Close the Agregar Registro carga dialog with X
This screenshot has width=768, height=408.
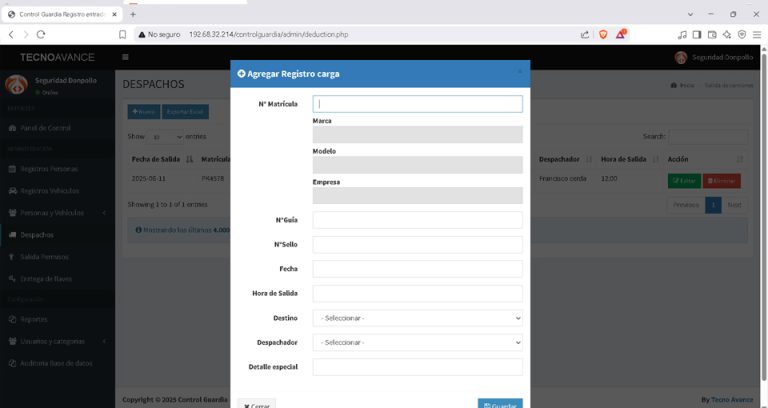pos(520,72)
